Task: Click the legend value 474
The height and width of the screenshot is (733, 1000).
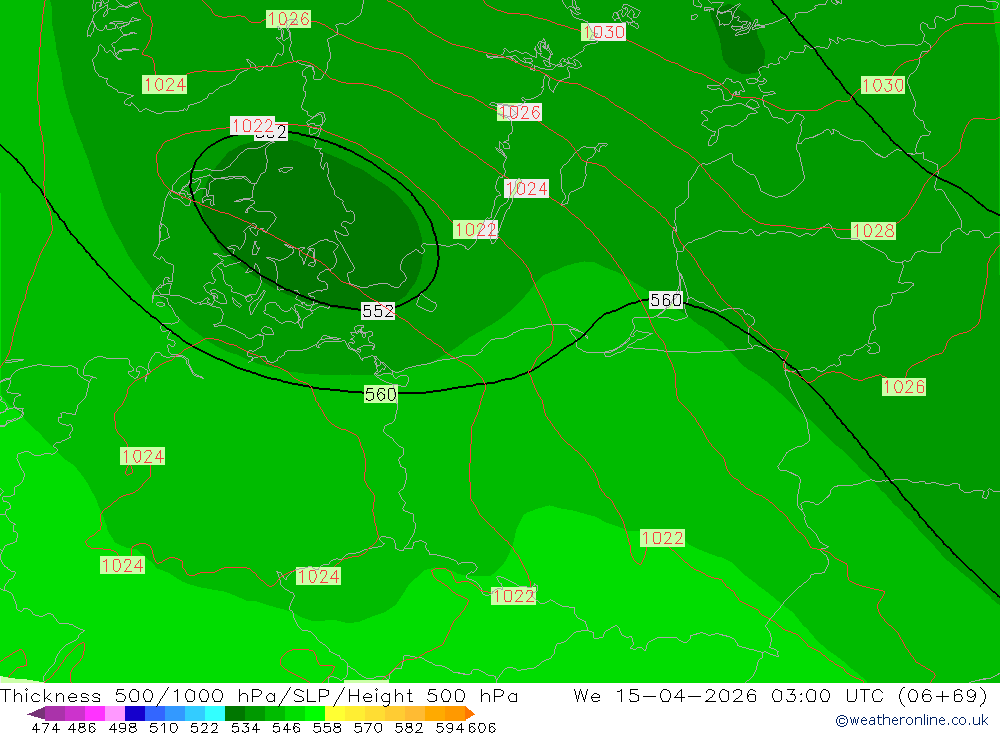Action: (45, 727)
